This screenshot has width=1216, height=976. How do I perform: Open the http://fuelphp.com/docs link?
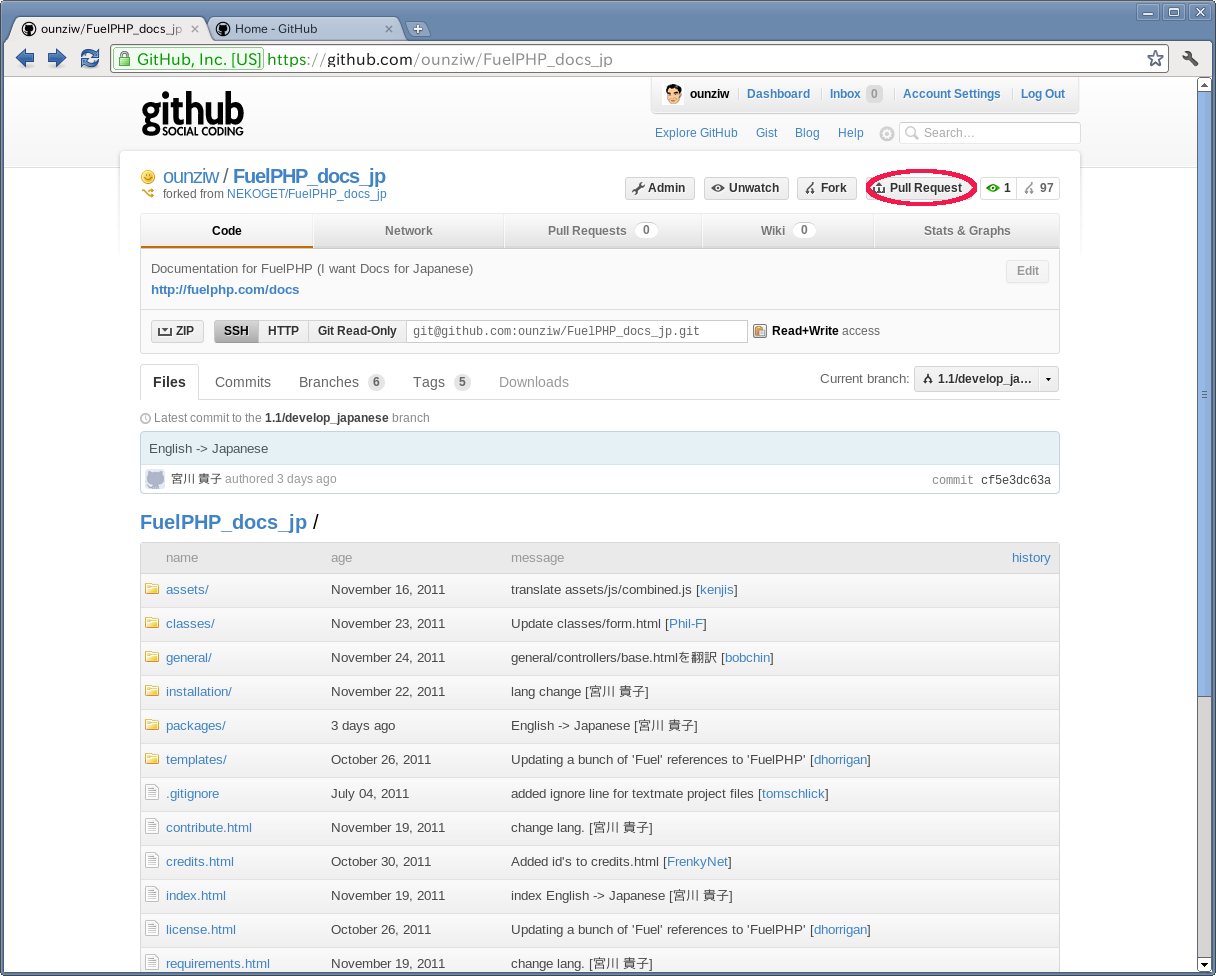coord(225,290)
